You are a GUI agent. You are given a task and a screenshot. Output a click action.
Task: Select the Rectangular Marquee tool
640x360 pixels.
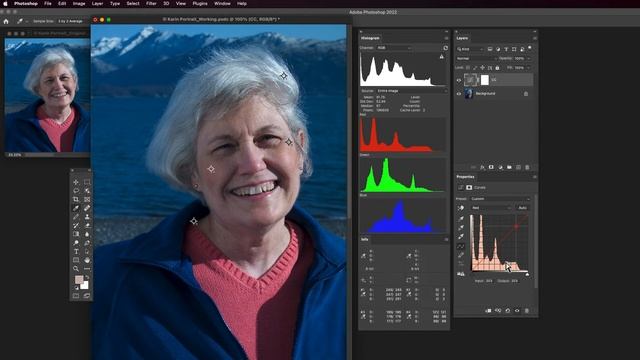pyautogui.click(x=87, y=182)
